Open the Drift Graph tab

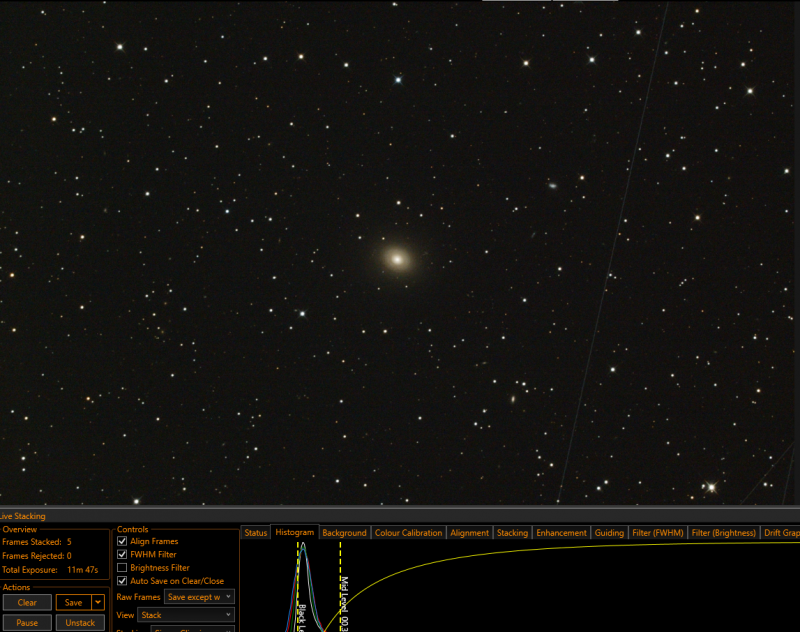781,533
